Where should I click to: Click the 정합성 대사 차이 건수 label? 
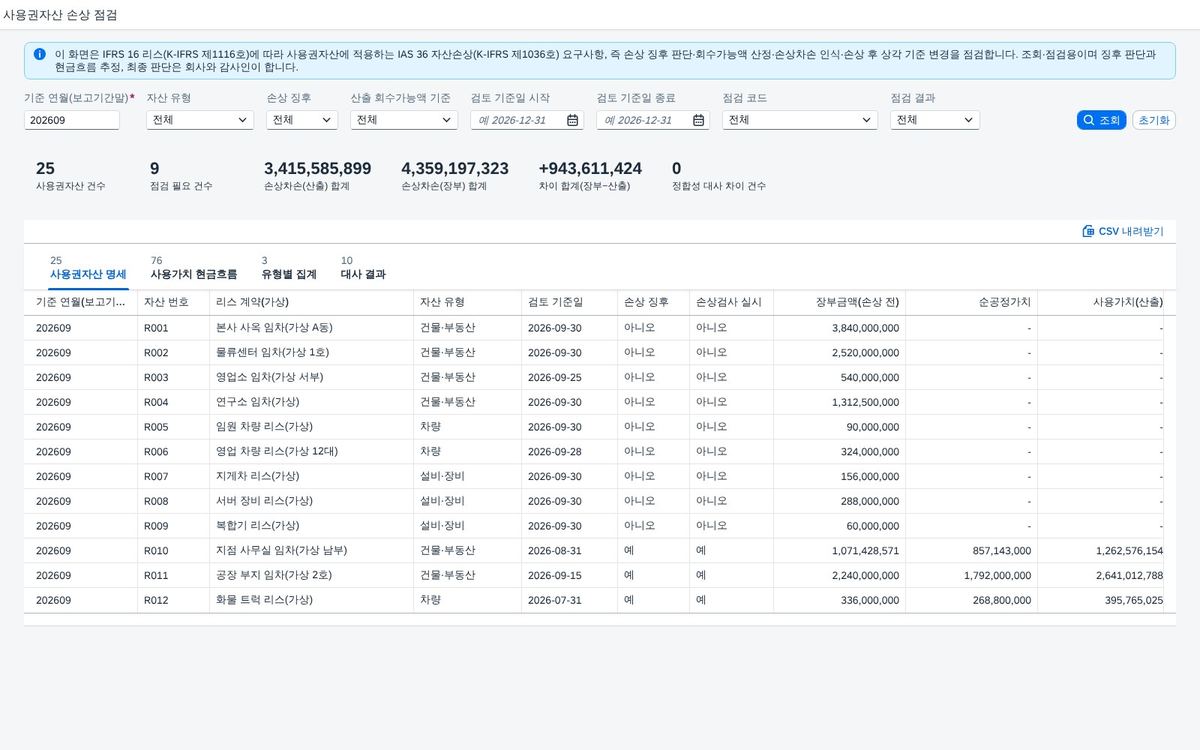pos(719,186)
